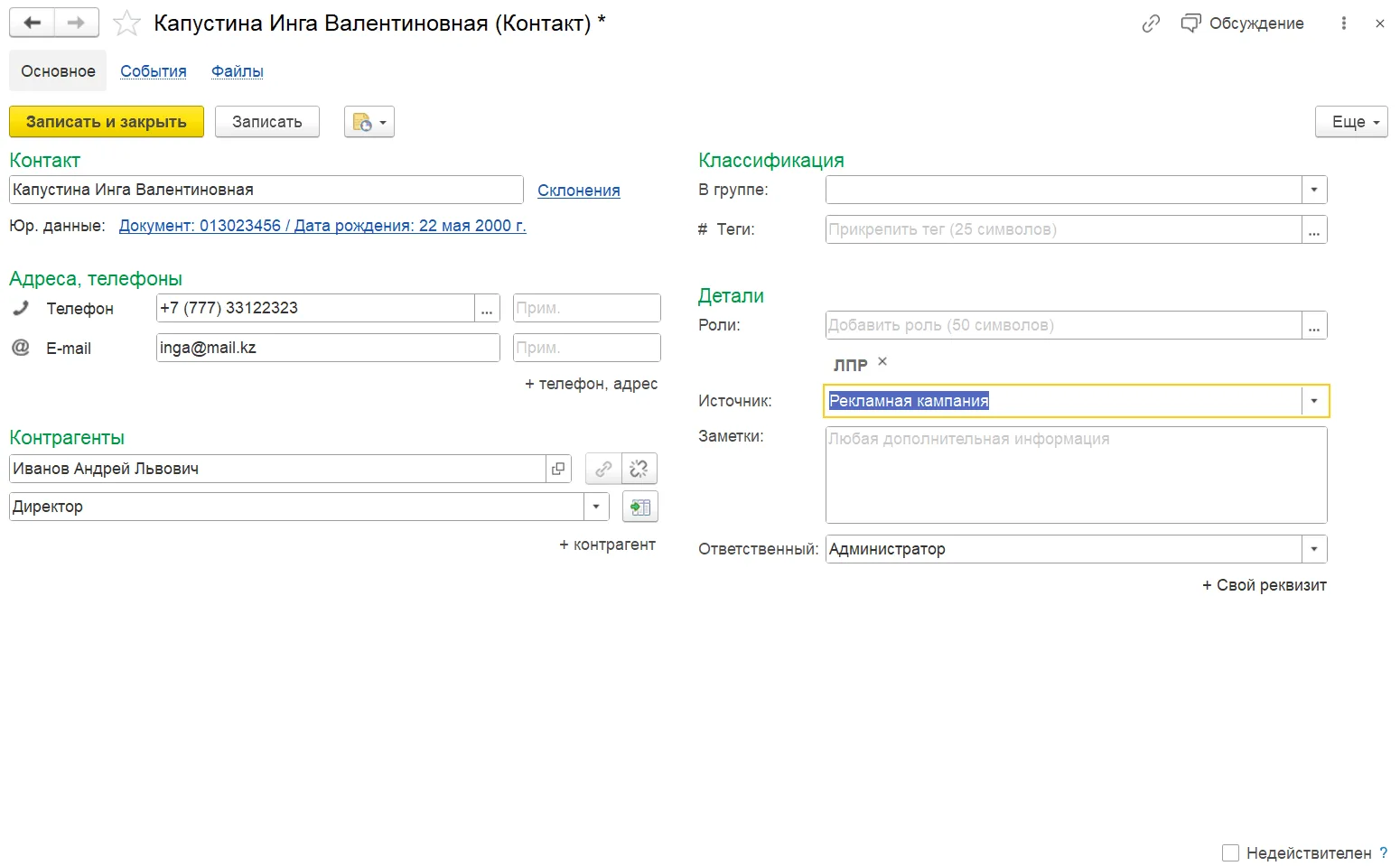1400x866 pixels.
Task: Click the phone handset icon
Action: tap(21, 308)
